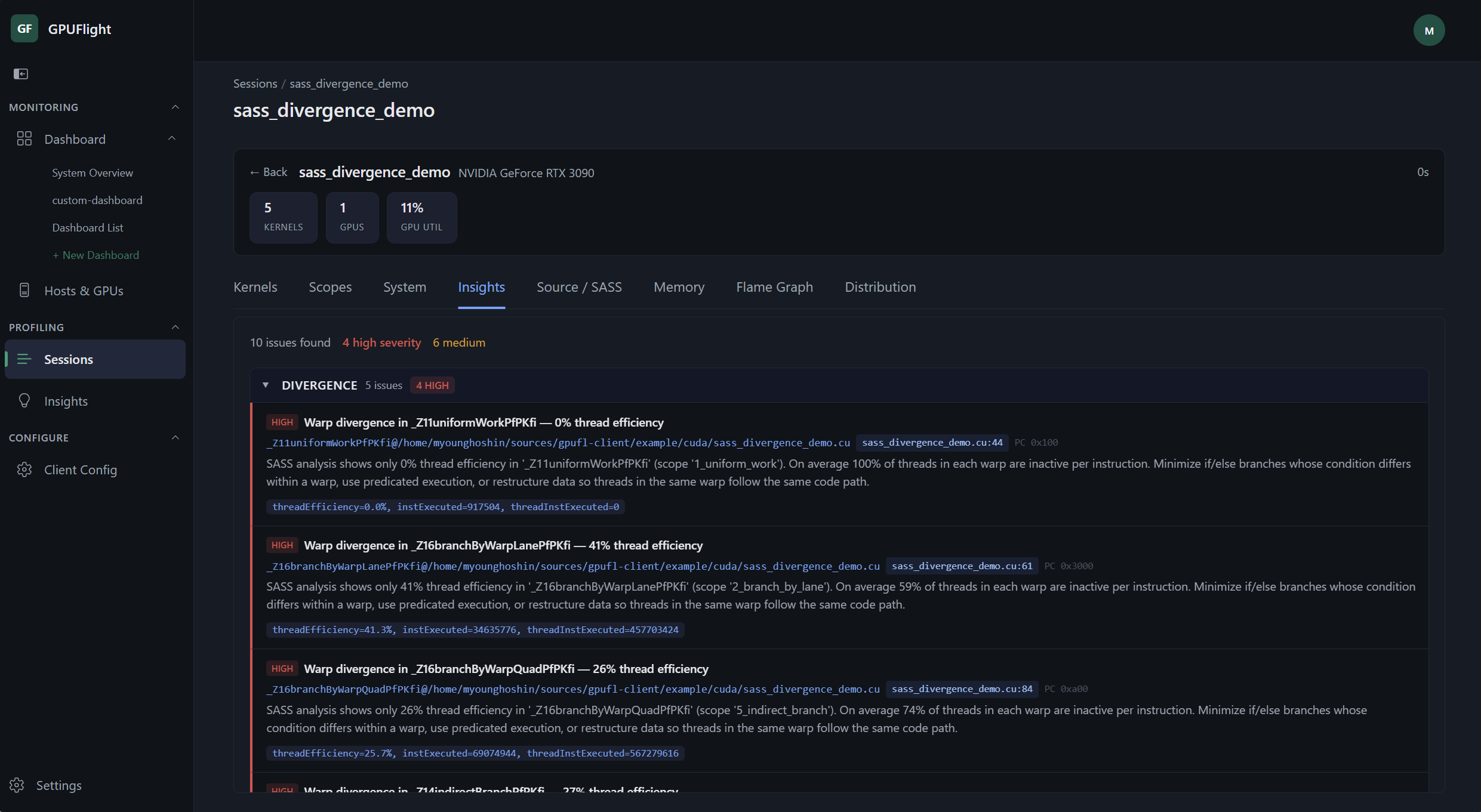1481x812 pixels.
Task: Click the 41% thread efficiency issue title
Action: click(x=503, y=545)
